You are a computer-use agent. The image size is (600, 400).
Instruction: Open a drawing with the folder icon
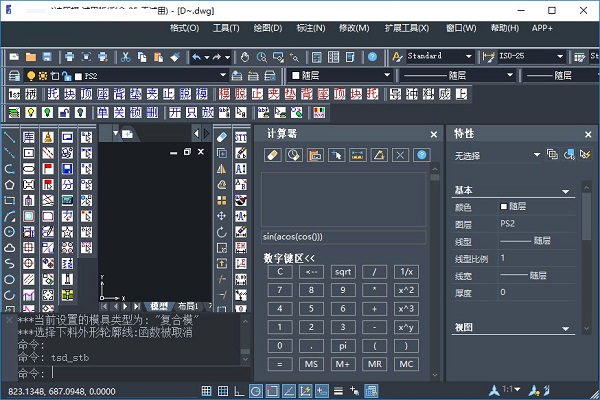pyautogui.click(x=31, y=57)
